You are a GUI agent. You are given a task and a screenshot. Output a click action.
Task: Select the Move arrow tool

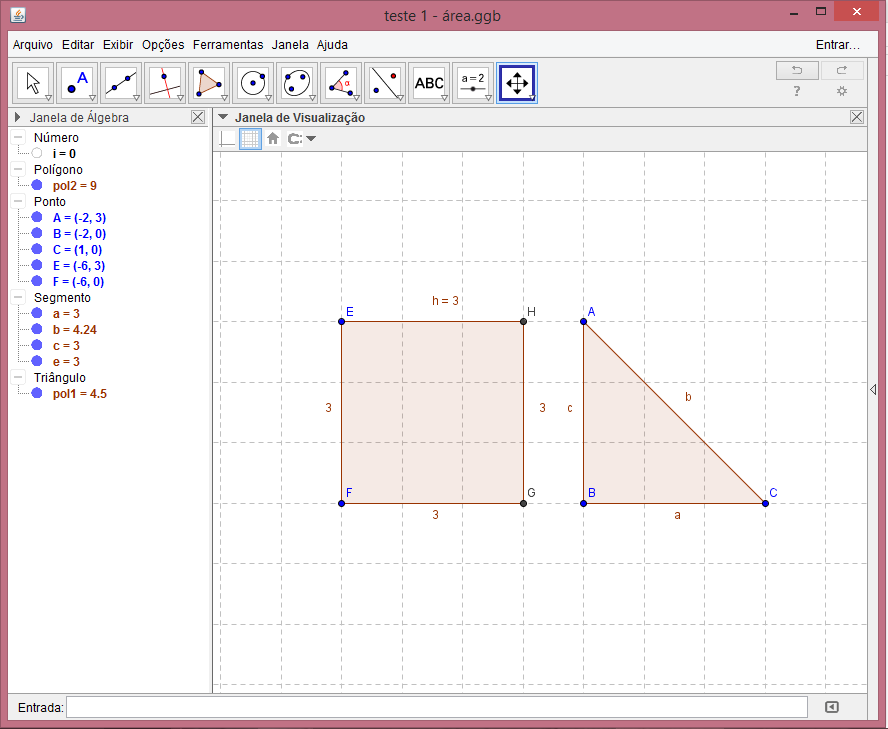click(x=34, y=83)
